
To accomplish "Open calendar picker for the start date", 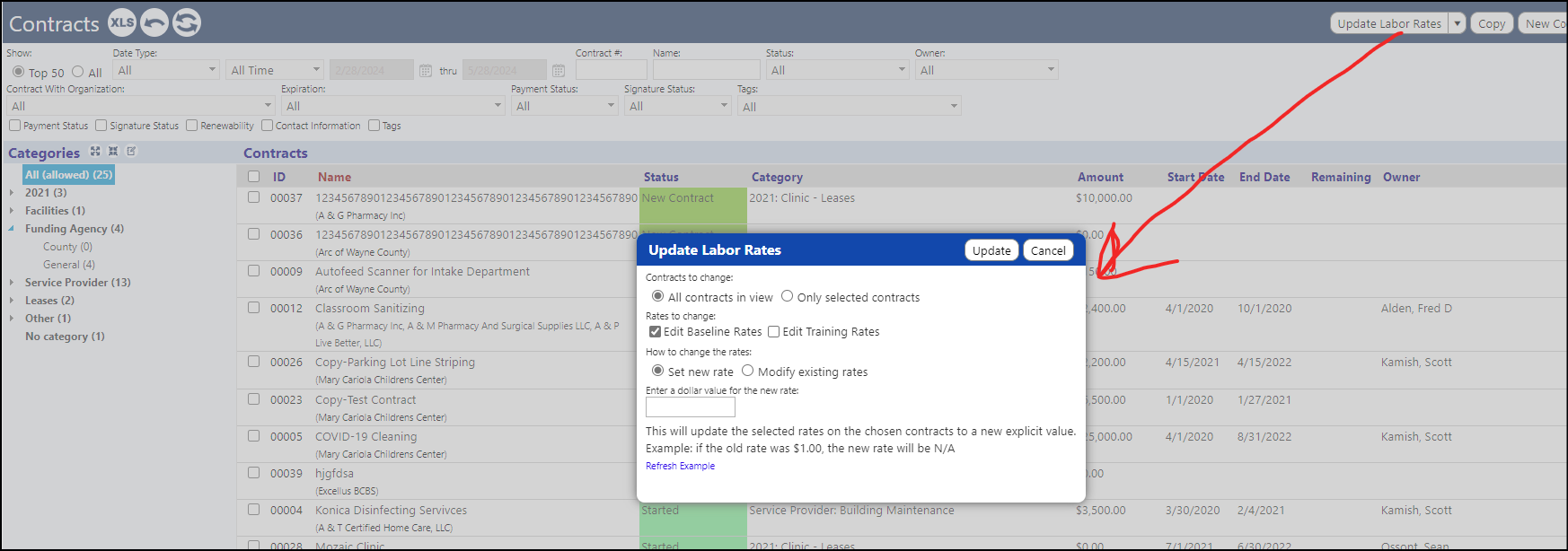I will (x=426, y=70).
